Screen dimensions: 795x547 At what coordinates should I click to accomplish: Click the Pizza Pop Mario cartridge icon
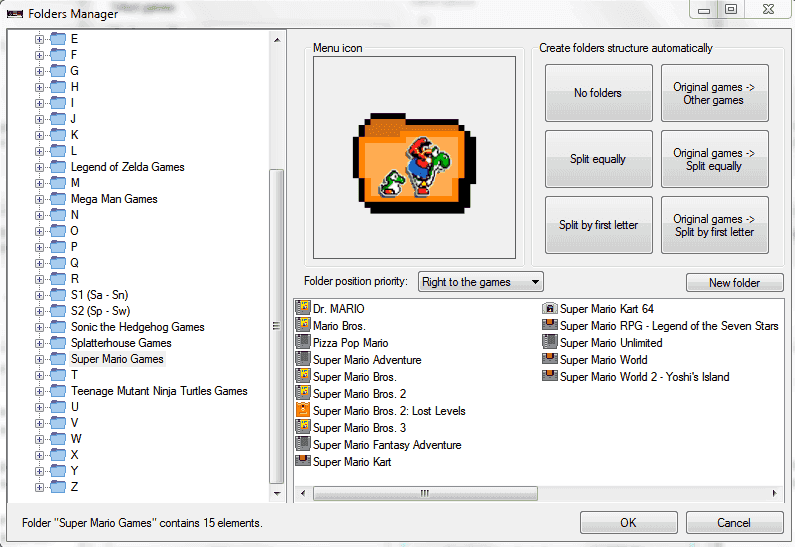303,342
